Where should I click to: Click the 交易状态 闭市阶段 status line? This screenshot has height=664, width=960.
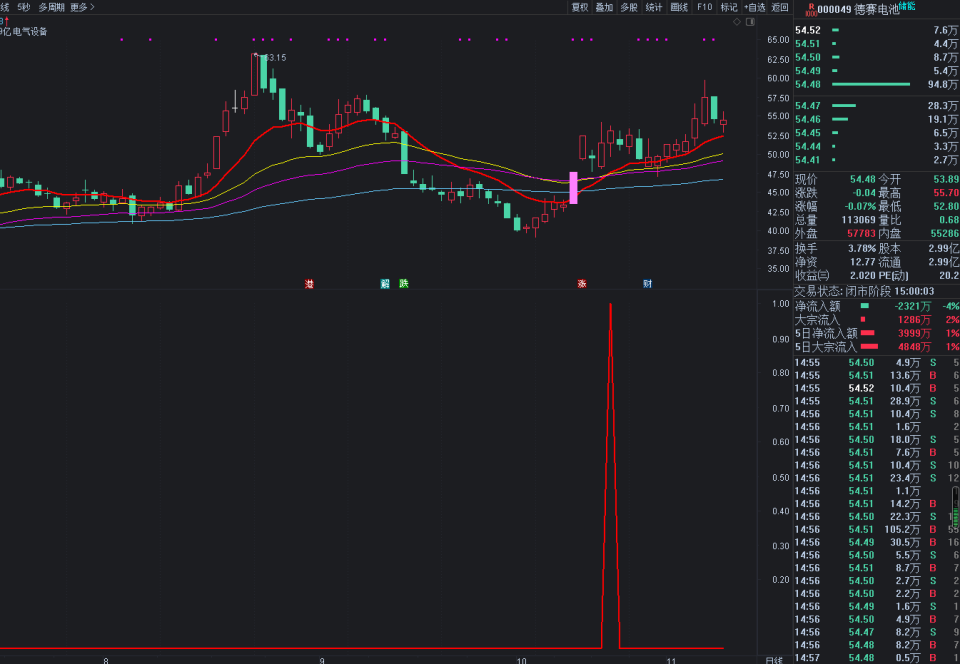point(864,291)
